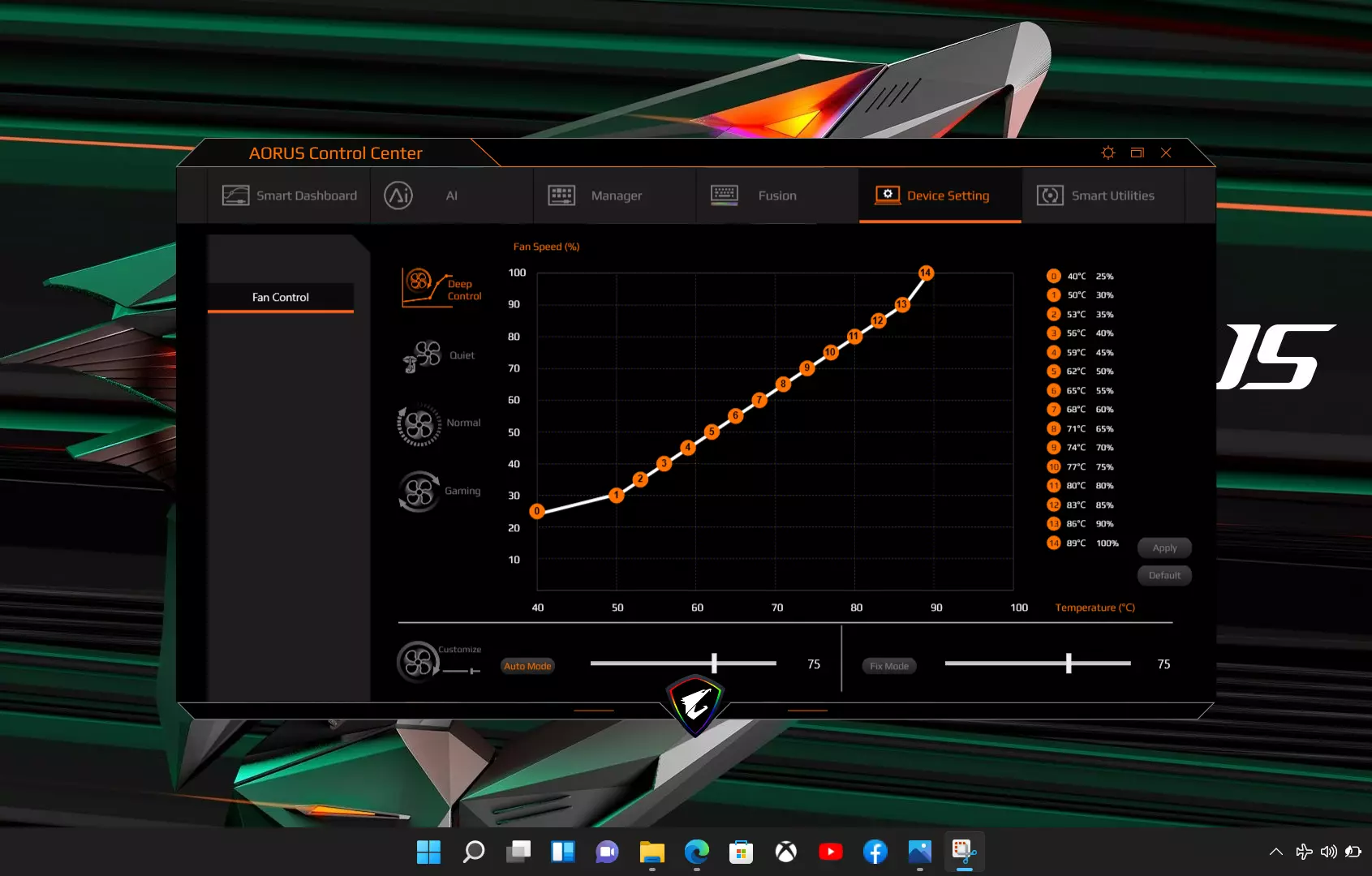
Task: Switch to the Smart Dashboard tab
Action: tap(290, 195)
